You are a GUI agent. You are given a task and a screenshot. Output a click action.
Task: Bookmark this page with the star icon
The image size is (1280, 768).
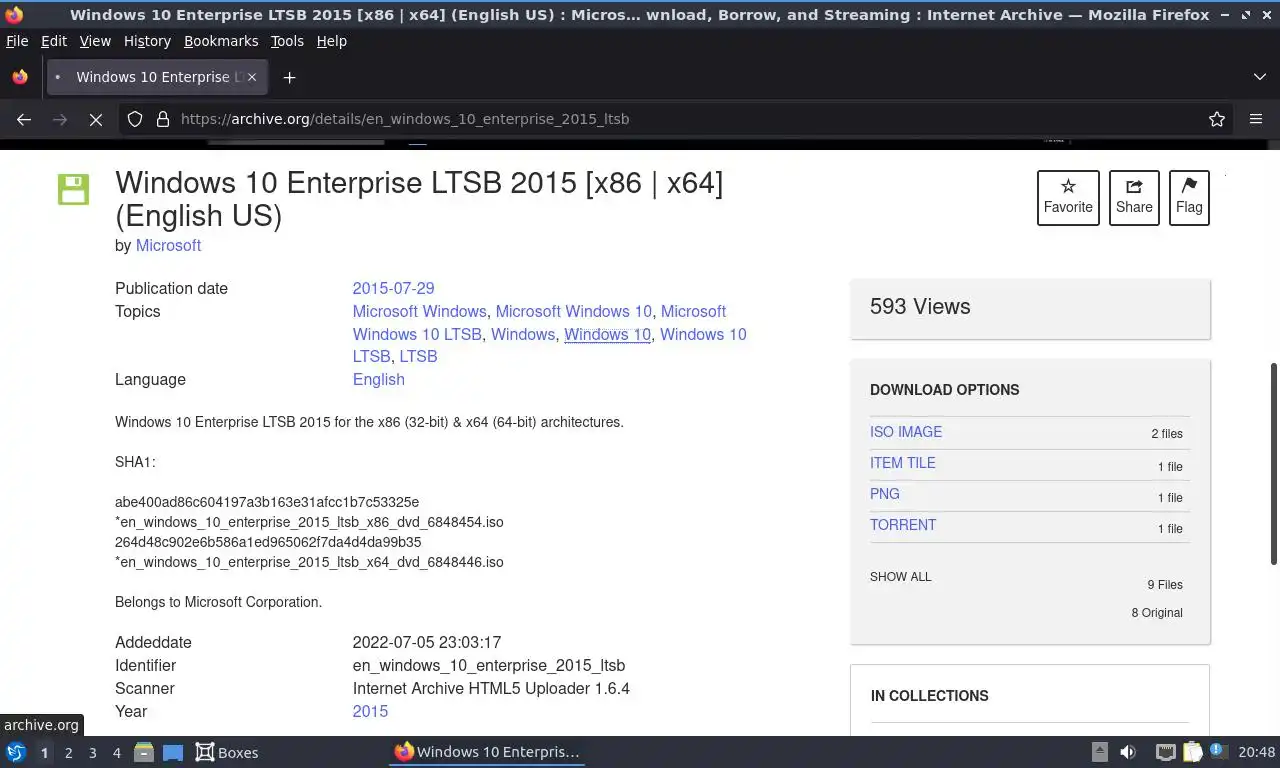(x=1217, y=119)
